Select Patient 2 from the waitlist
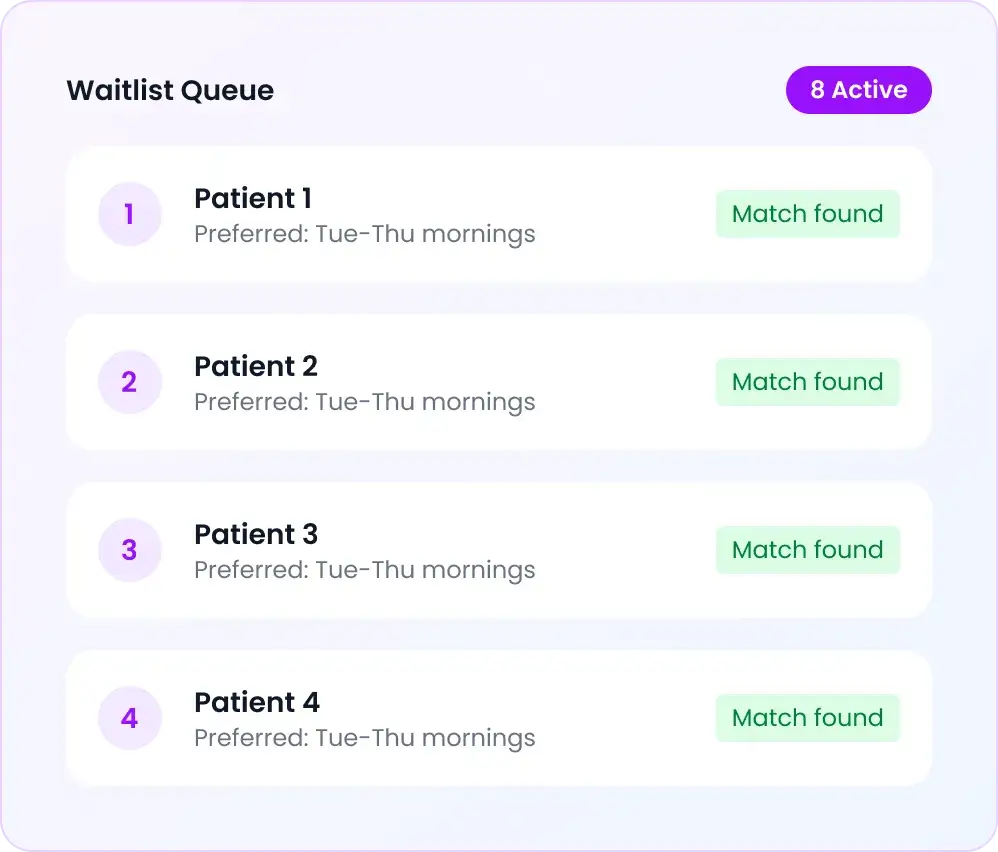This screenshot has height=852, width=998. (x=255, y=366)
